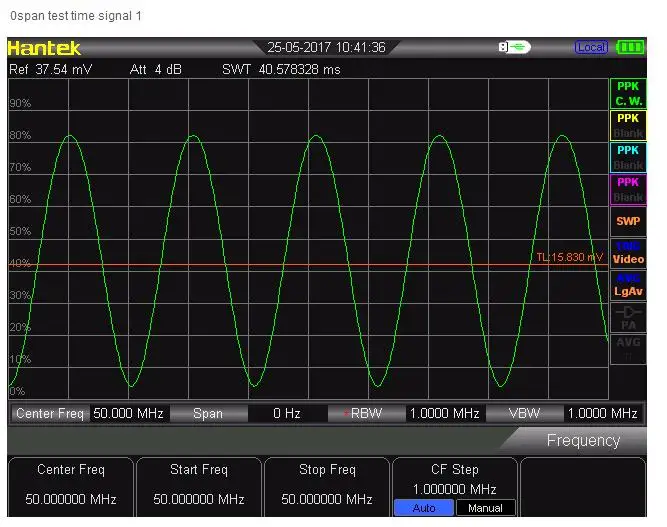667x527 pixels.
Task: Click the AVG status icon
Action: (x=628, y=347)
